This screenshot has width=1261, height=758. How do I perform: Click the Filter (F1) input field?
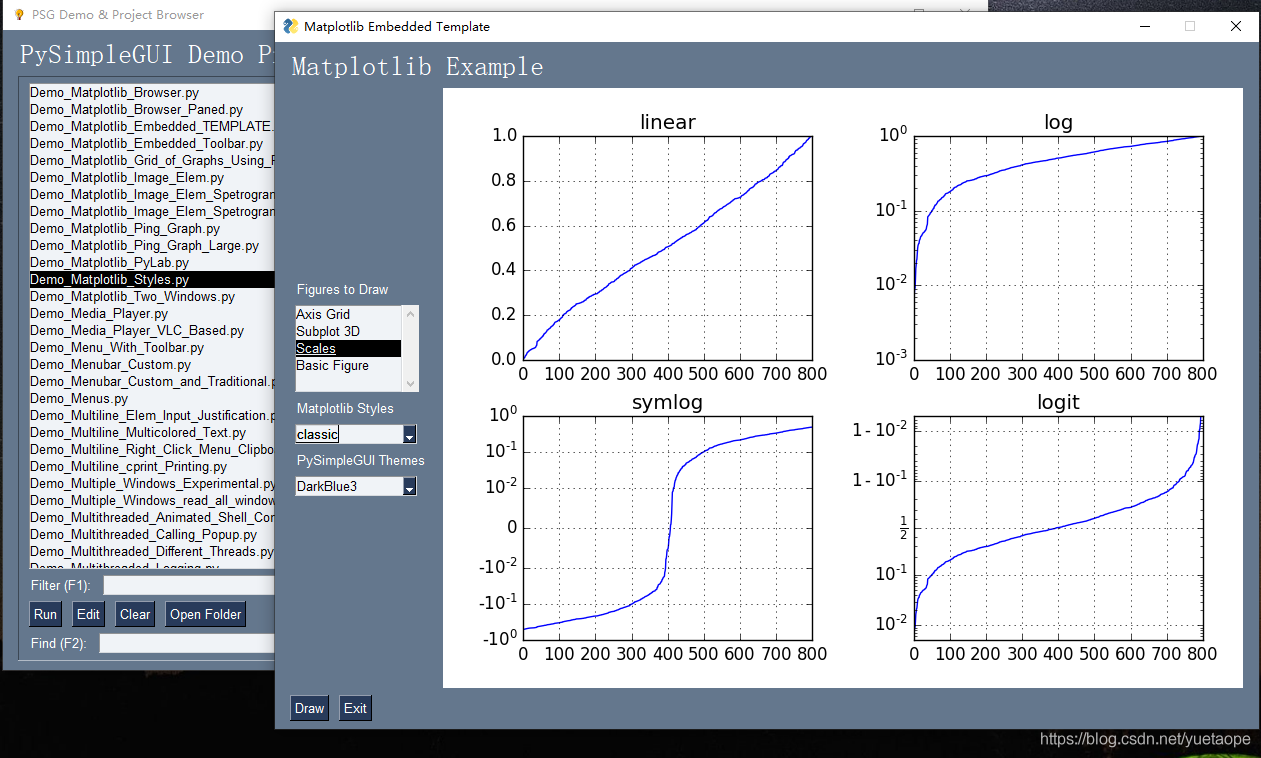(189, 585)
